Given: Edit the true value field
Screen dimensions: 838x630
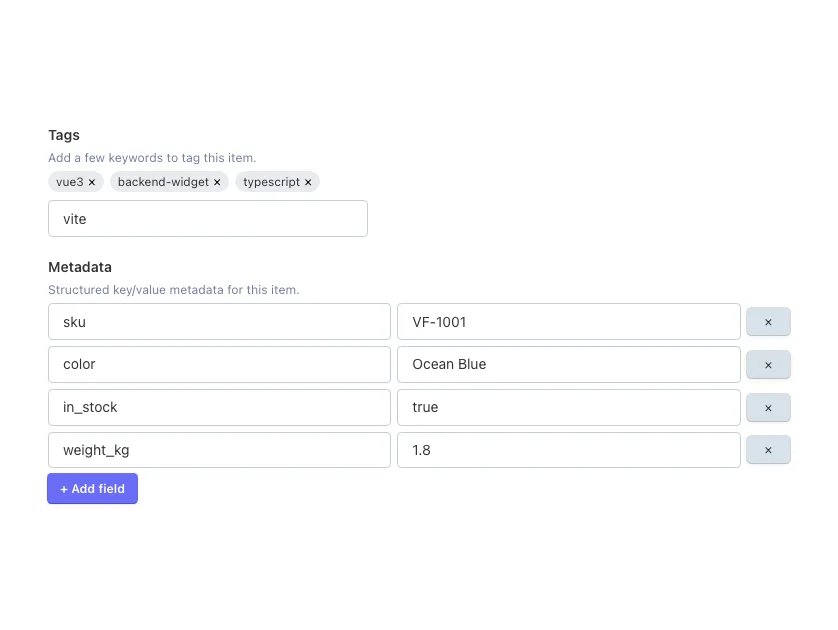Looking at the screenshot, I should pos(569,407).
